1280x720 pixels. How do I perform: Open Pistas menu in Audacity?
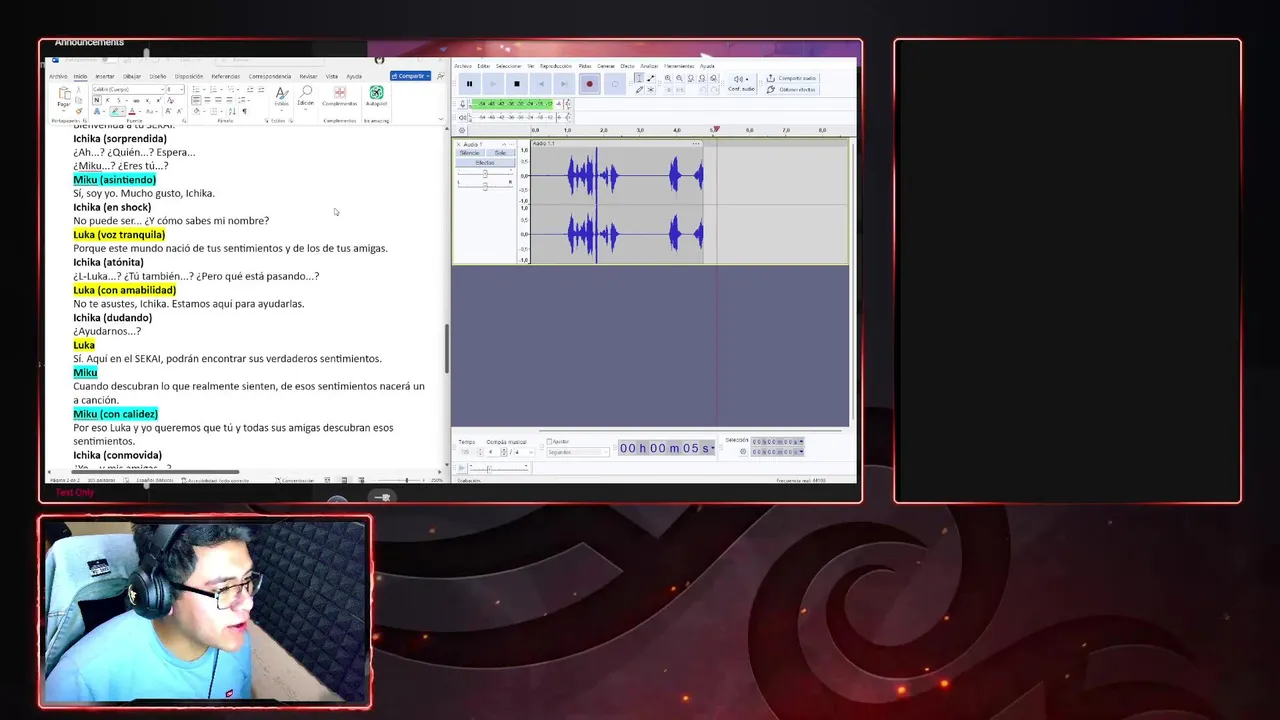(x=586, y=66)
